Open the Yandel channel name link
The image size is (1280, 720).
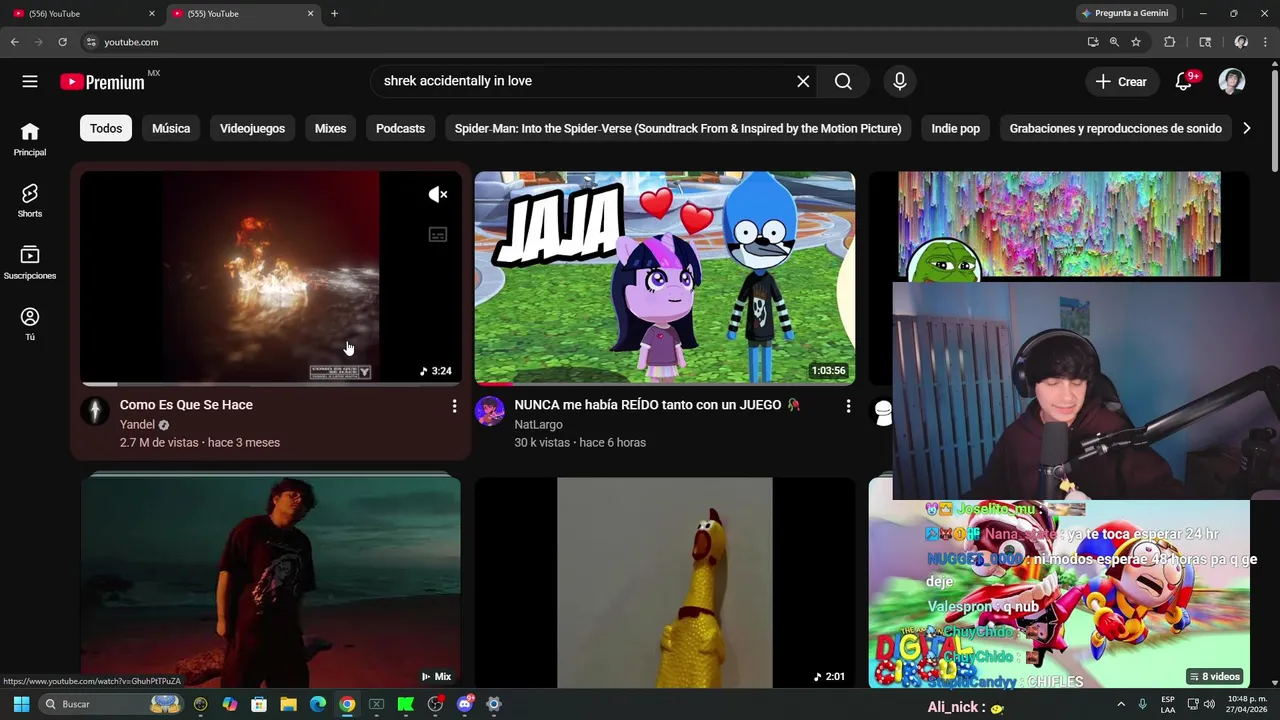138,425
